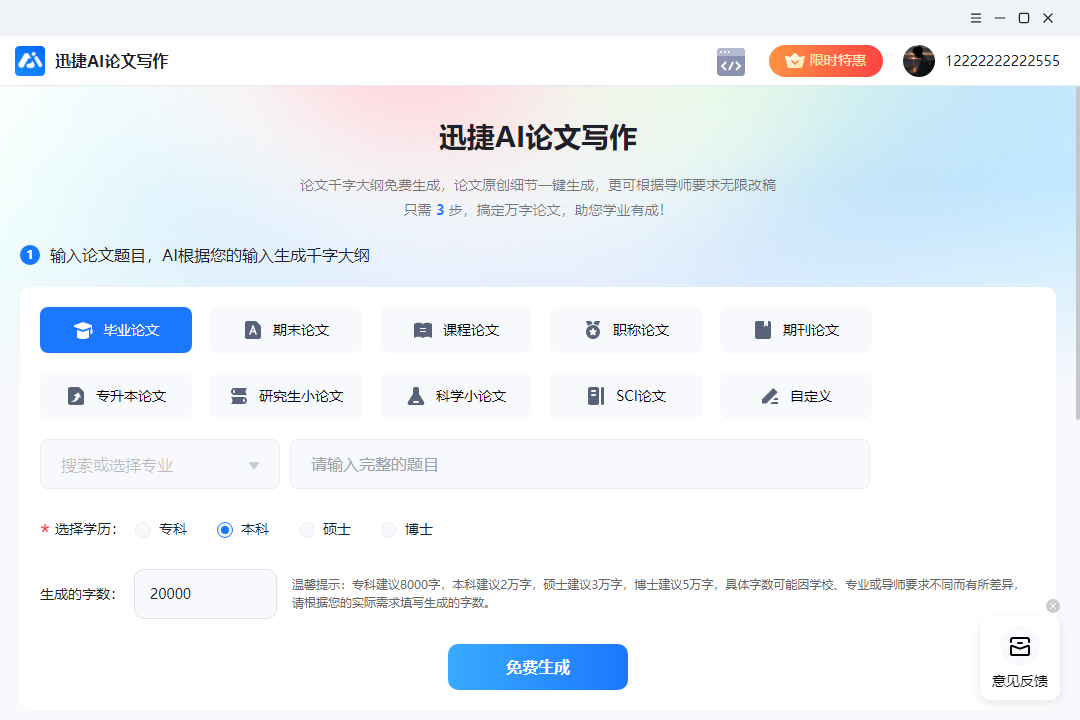Choose the 职称论文 option

coord(626,330)
